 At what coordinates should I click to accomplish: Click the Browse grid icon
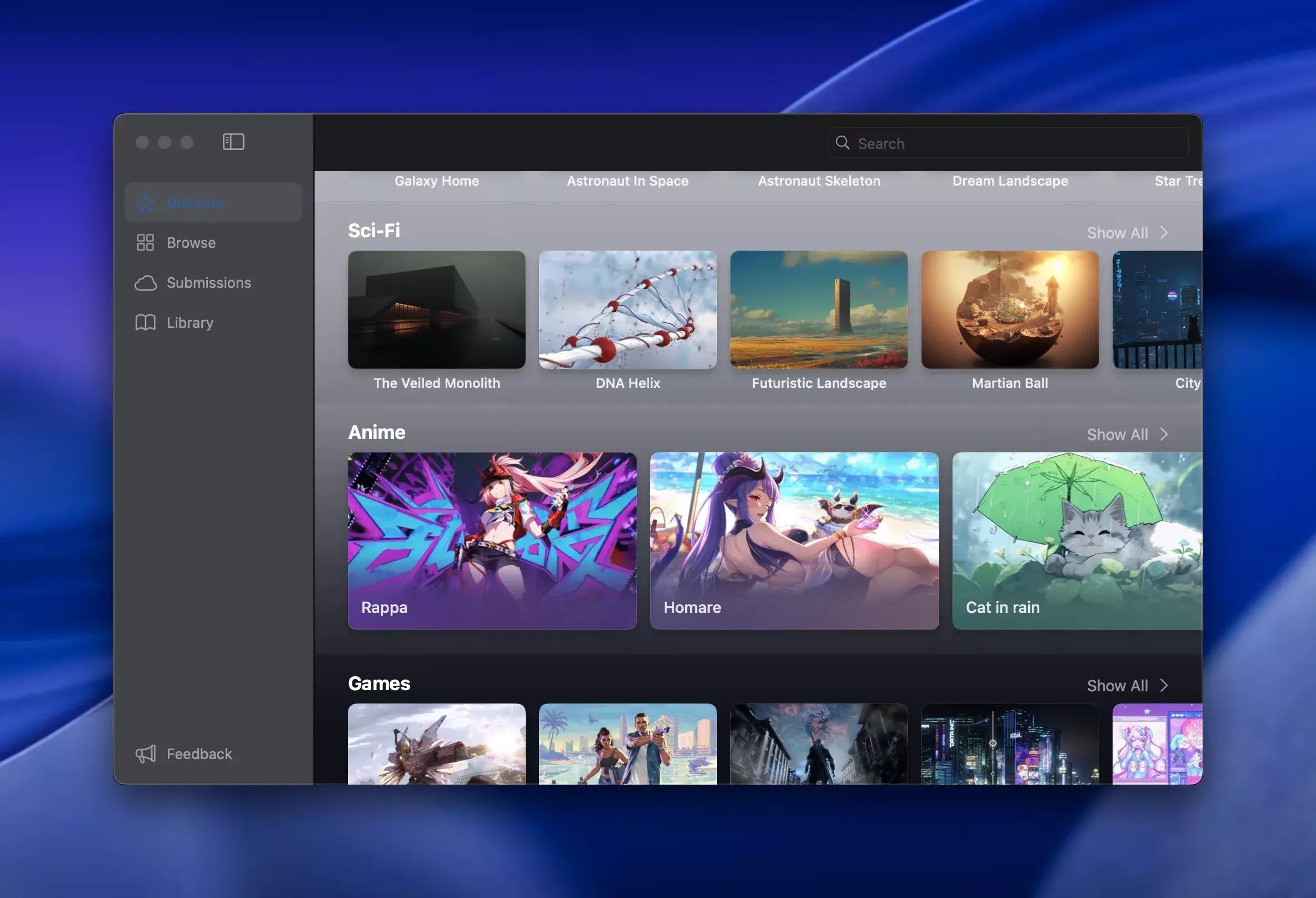tap(146, 243)
